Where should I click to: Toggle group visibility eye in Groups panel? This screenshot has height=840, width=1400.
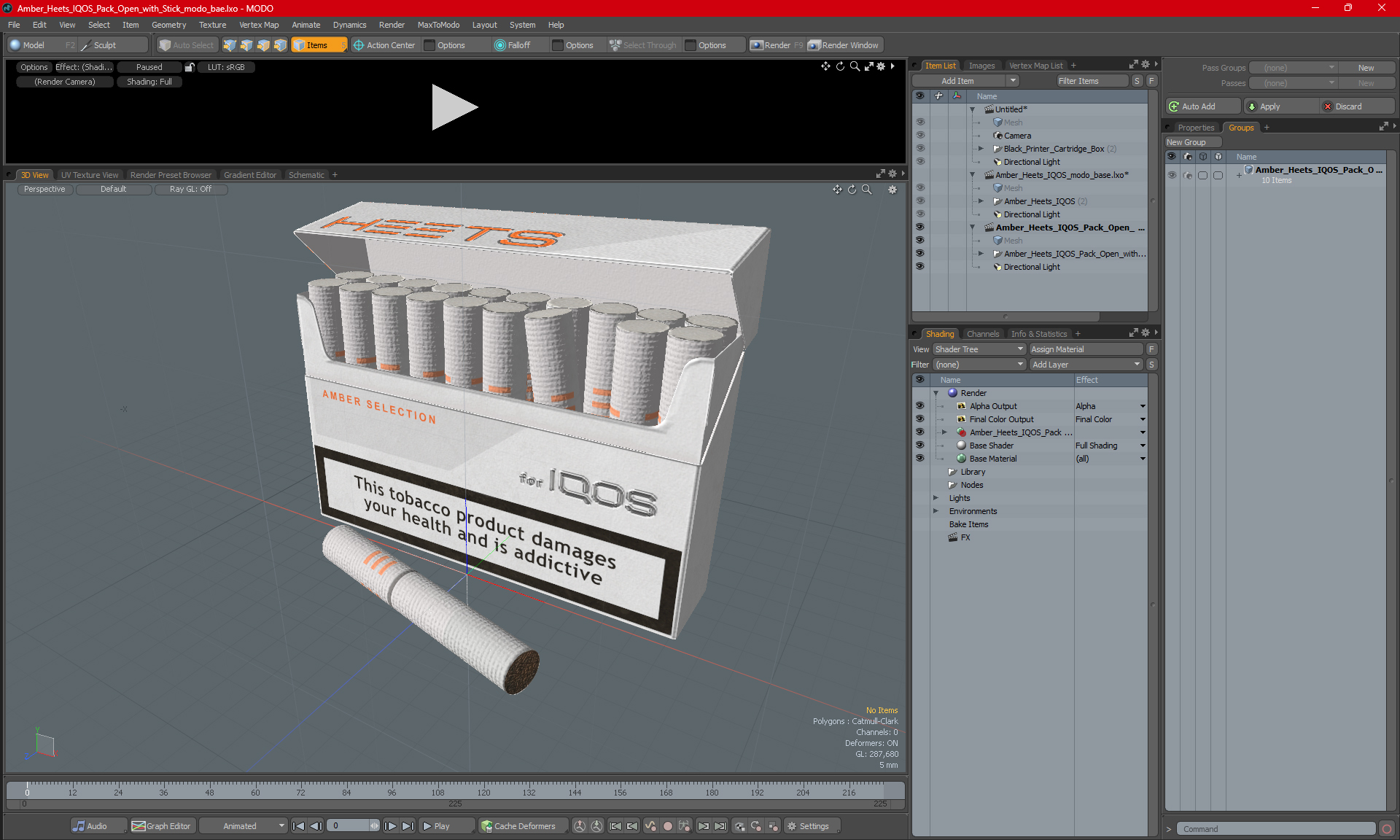point(1172,175)
